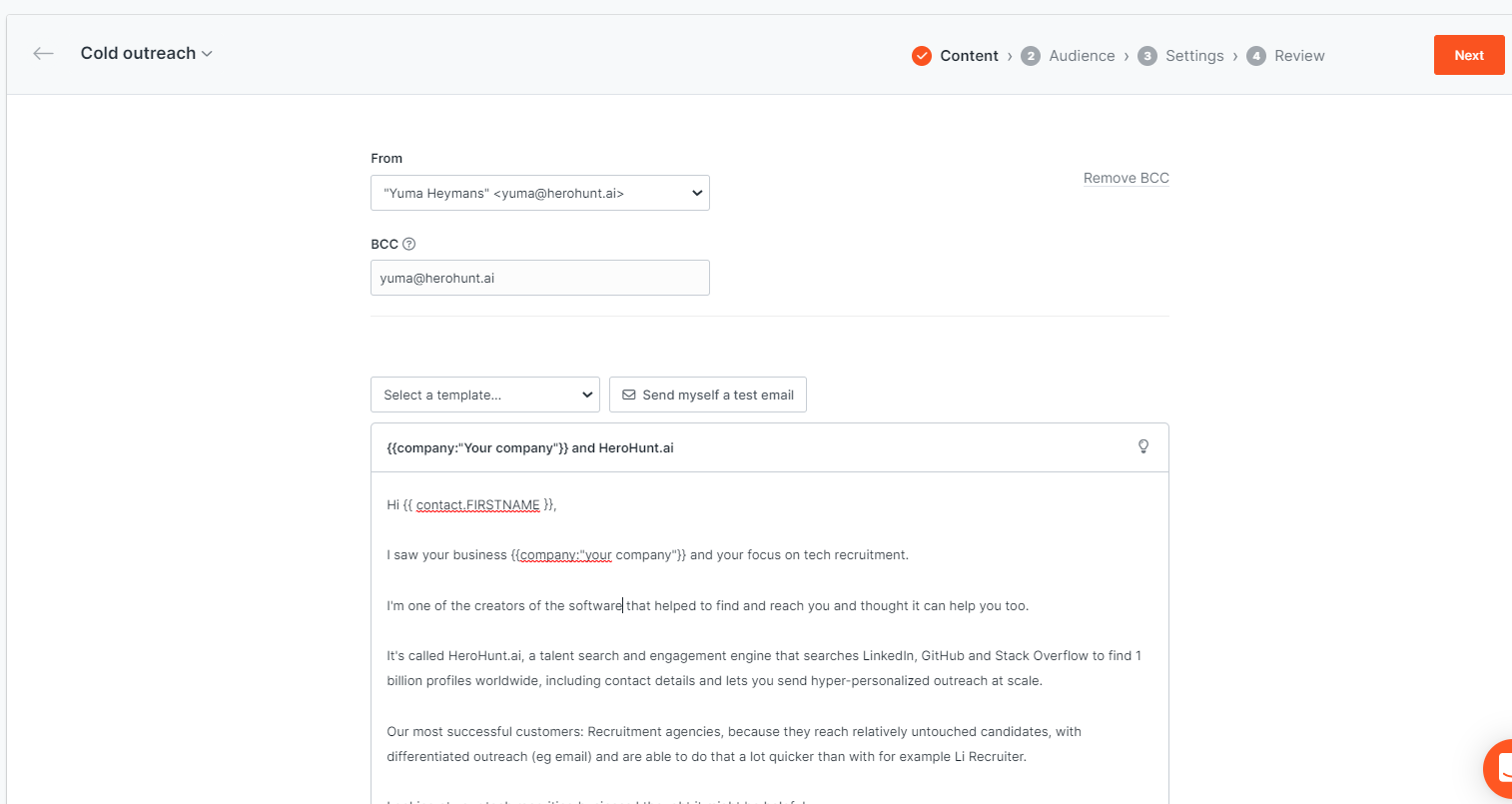Click the email body greeting line

(471, 505)
